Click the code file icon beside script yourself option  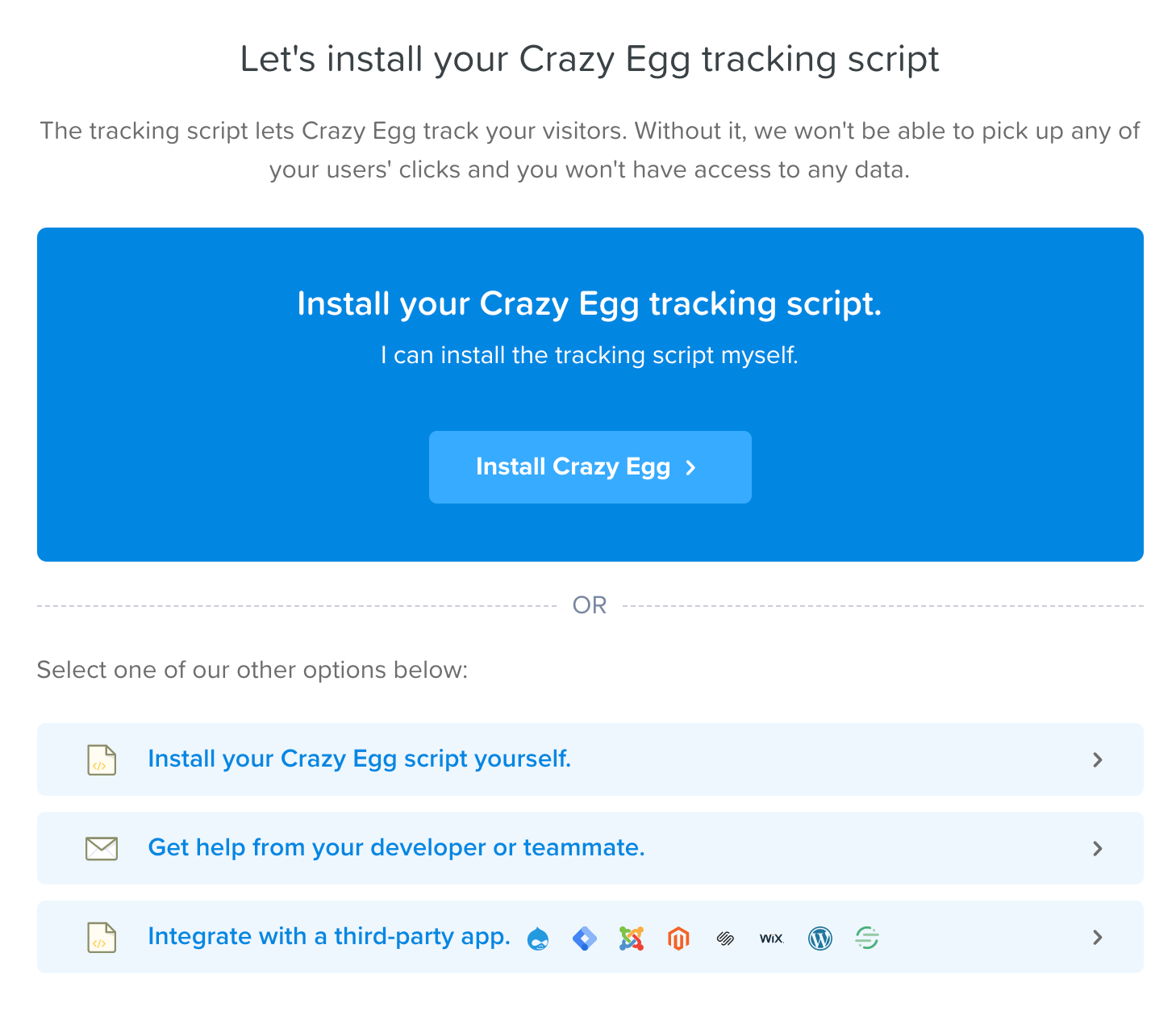(101, 759)
